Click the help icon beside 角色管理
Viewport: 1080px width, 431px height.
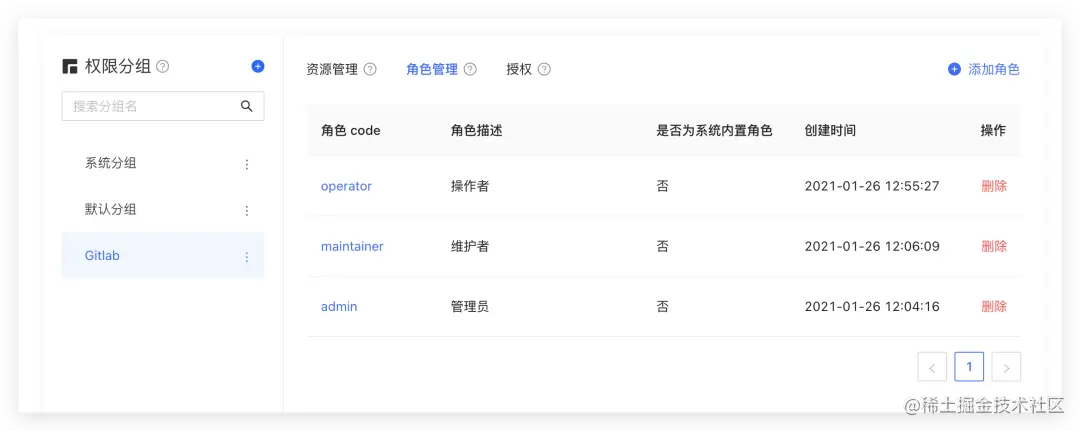point(470,70)
